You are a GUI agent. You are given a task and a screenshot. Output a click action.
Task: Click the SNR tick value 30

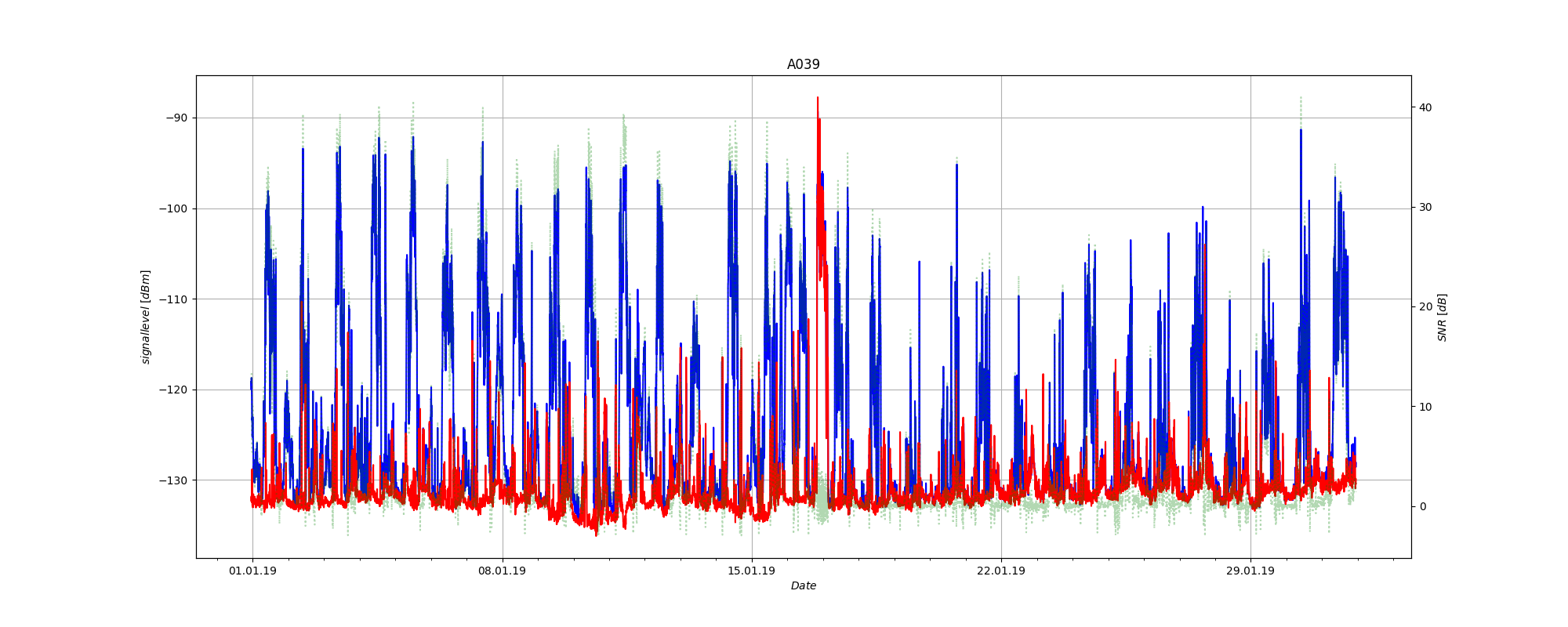pyautogui.click(x=1425, y=207)
